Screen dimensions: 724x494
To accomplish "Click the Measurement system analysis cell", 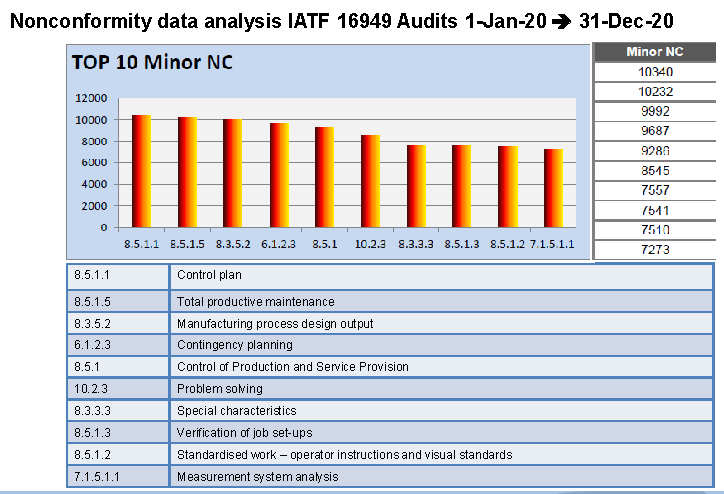I will (x=441, y=476).
